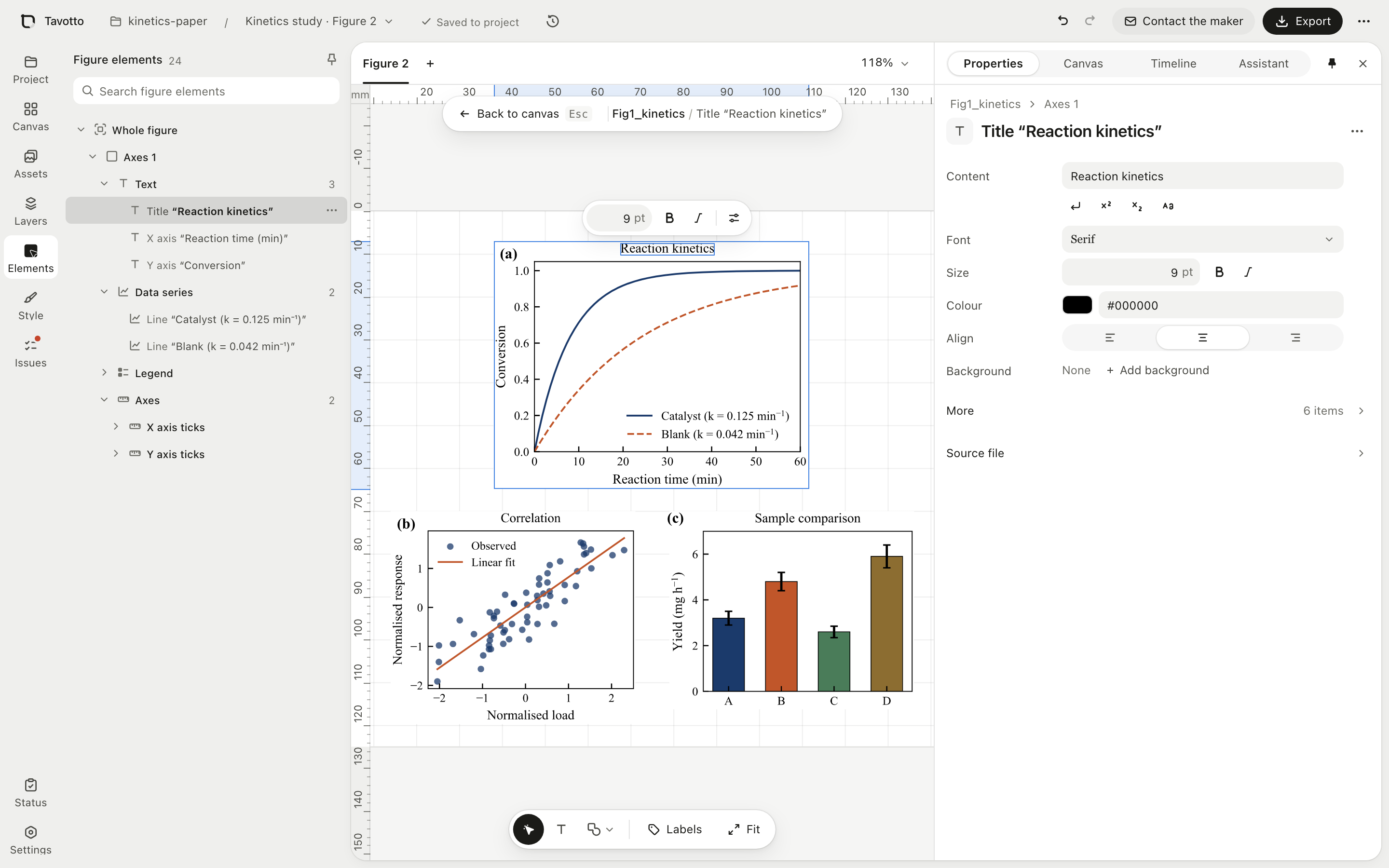Click the #000000 colour hex field
1389x868 pixels.
pyautogui.click(x=1220, y=305)
